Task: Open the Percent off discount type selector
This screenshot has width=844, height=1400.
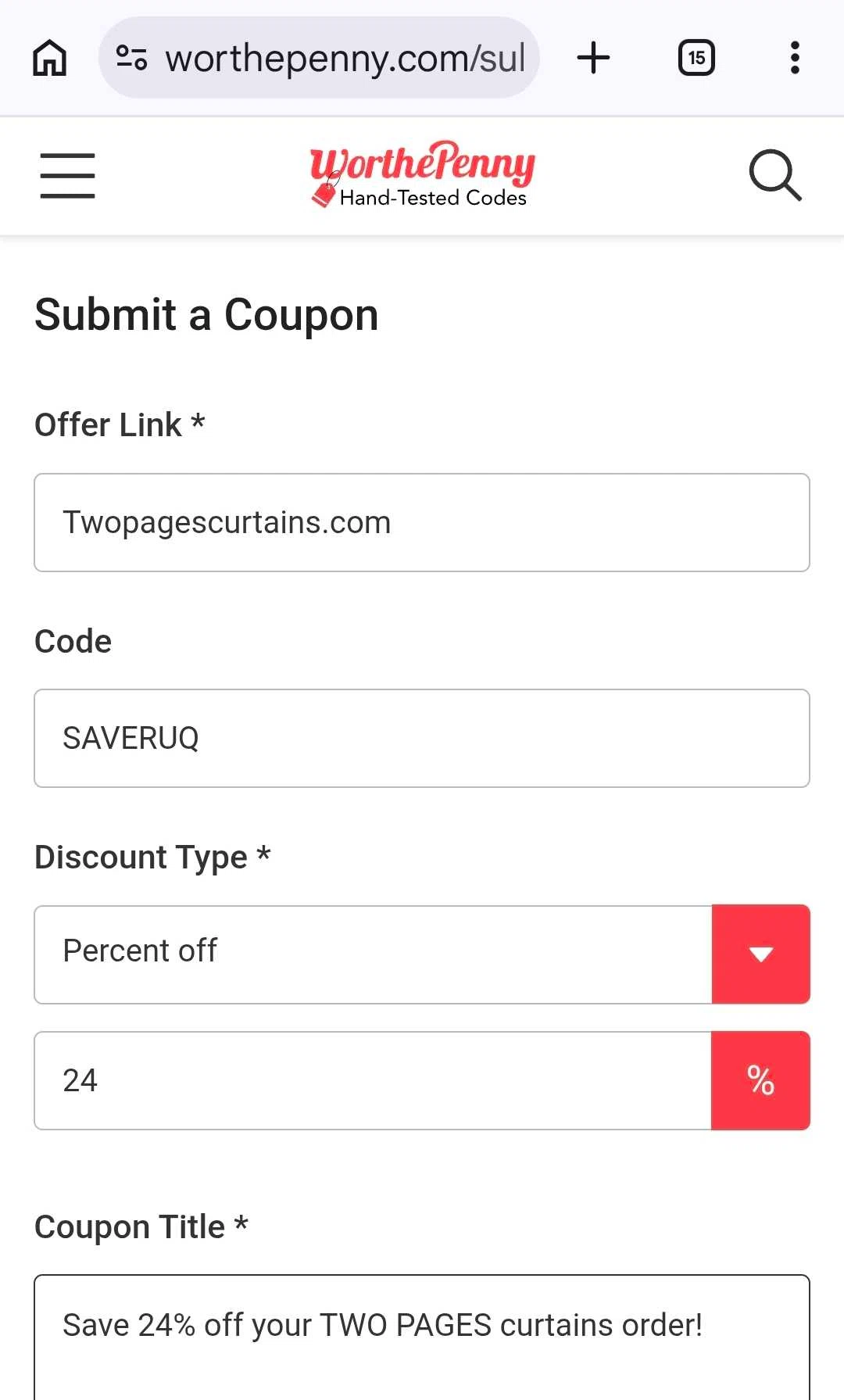Action: [373, 954]
